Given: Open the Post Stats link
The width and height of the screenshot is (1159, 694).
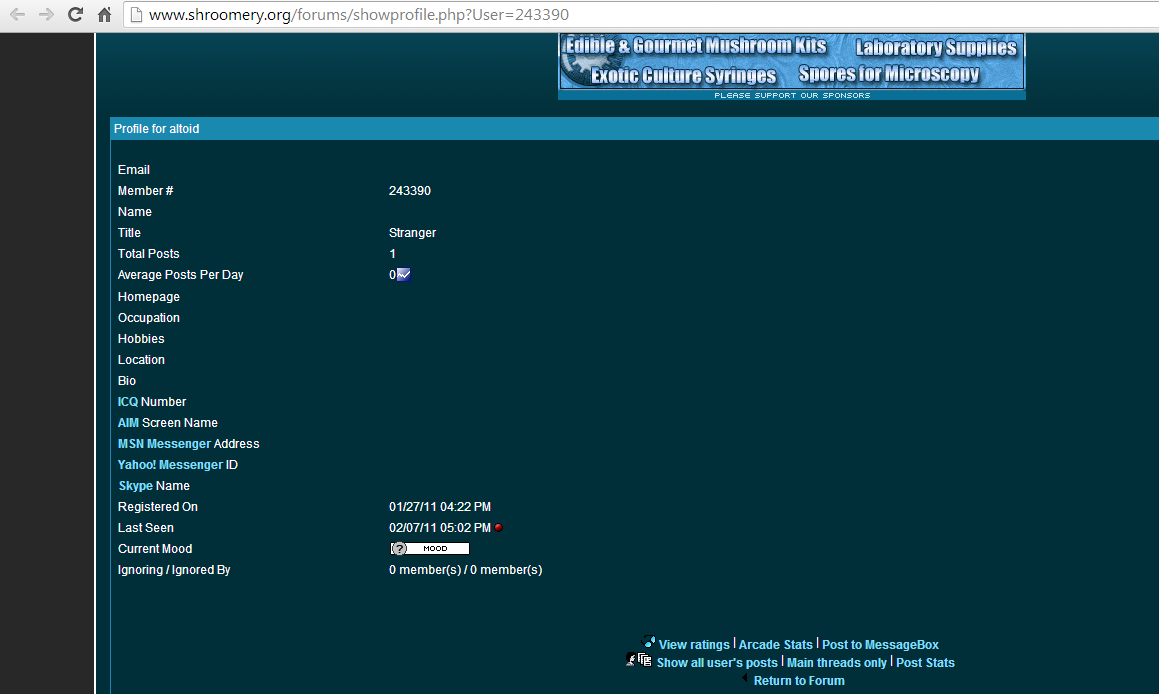Looking at the screenshot, I should pos(925,663).
